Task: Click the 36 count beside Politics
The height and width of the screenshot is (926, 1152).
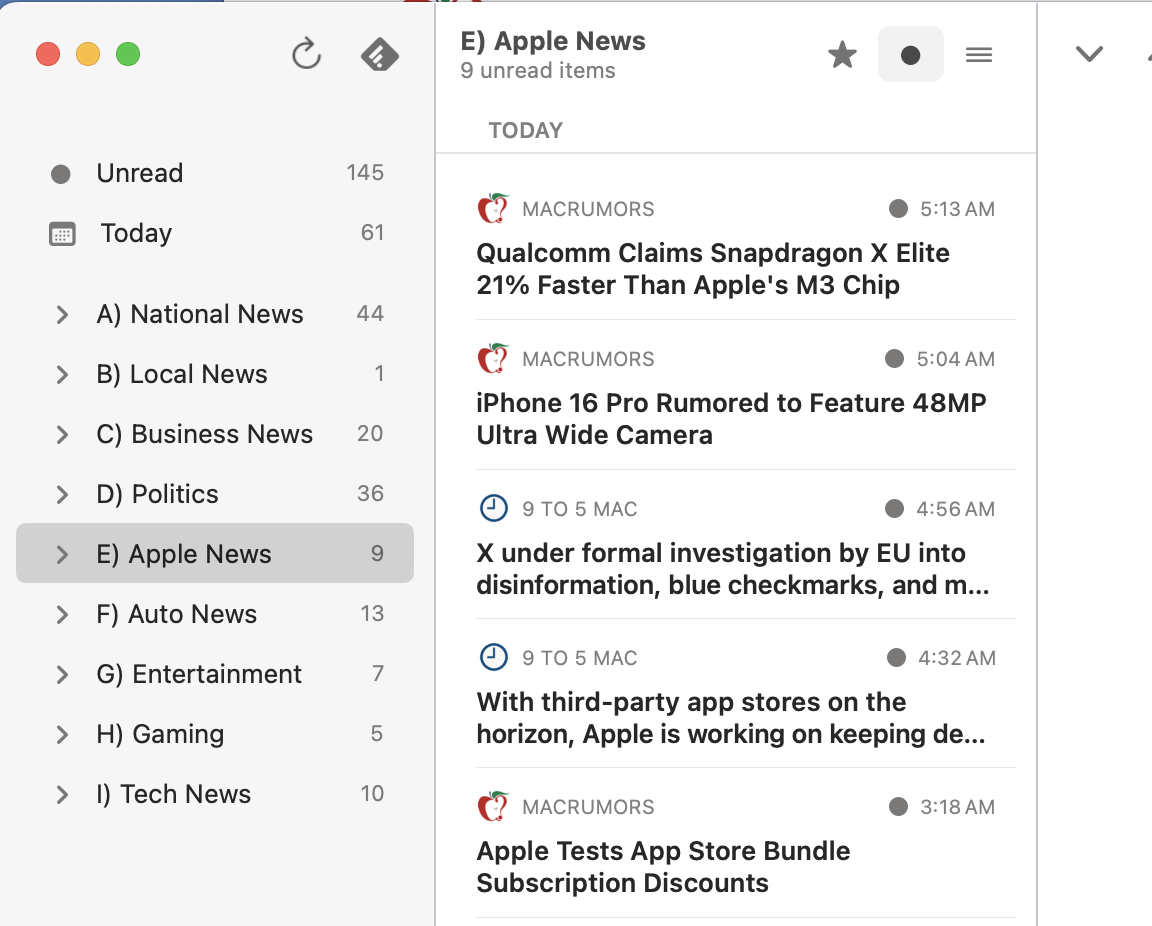Action: coord(370,494)
